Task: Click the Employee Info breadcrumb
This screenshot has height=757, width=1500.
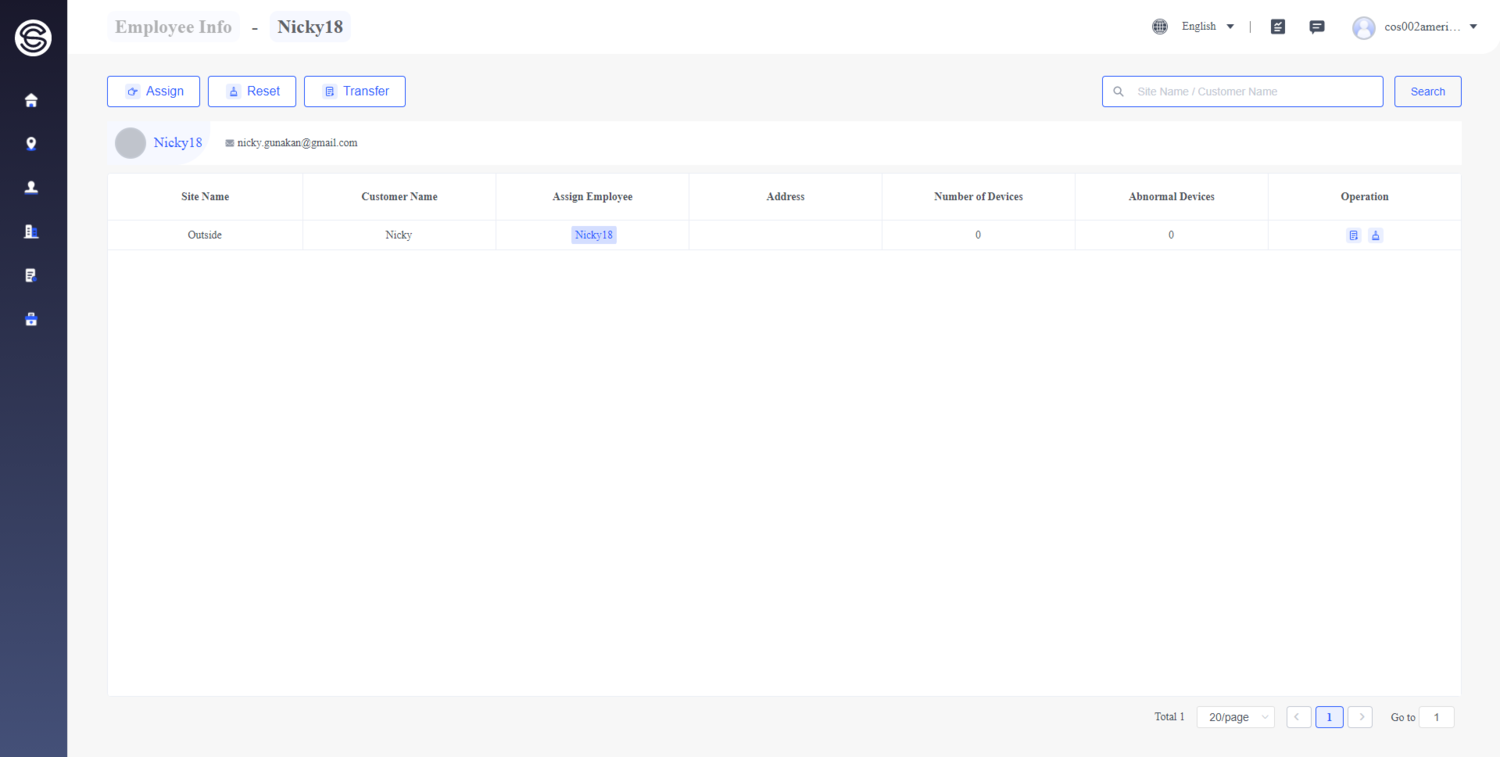Action: [173, 27]
